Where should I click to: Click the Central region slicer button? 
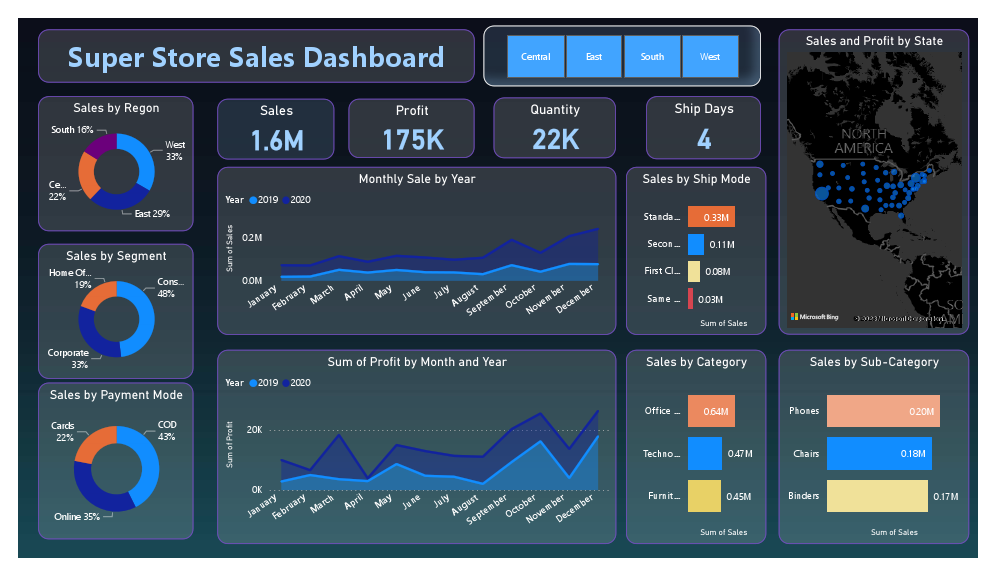coord(536,56)
